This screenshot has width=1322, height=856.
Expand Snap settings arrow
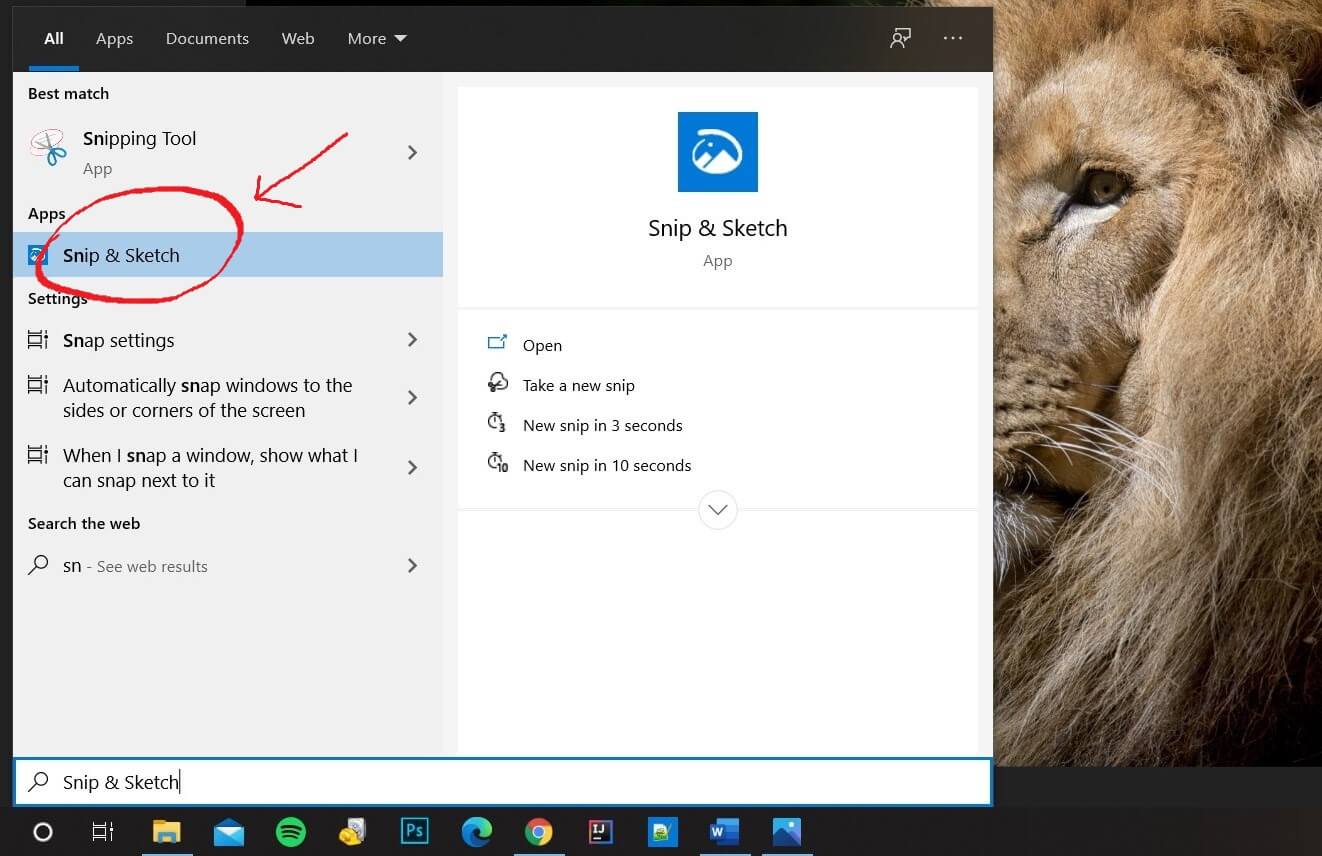point(412,340)
